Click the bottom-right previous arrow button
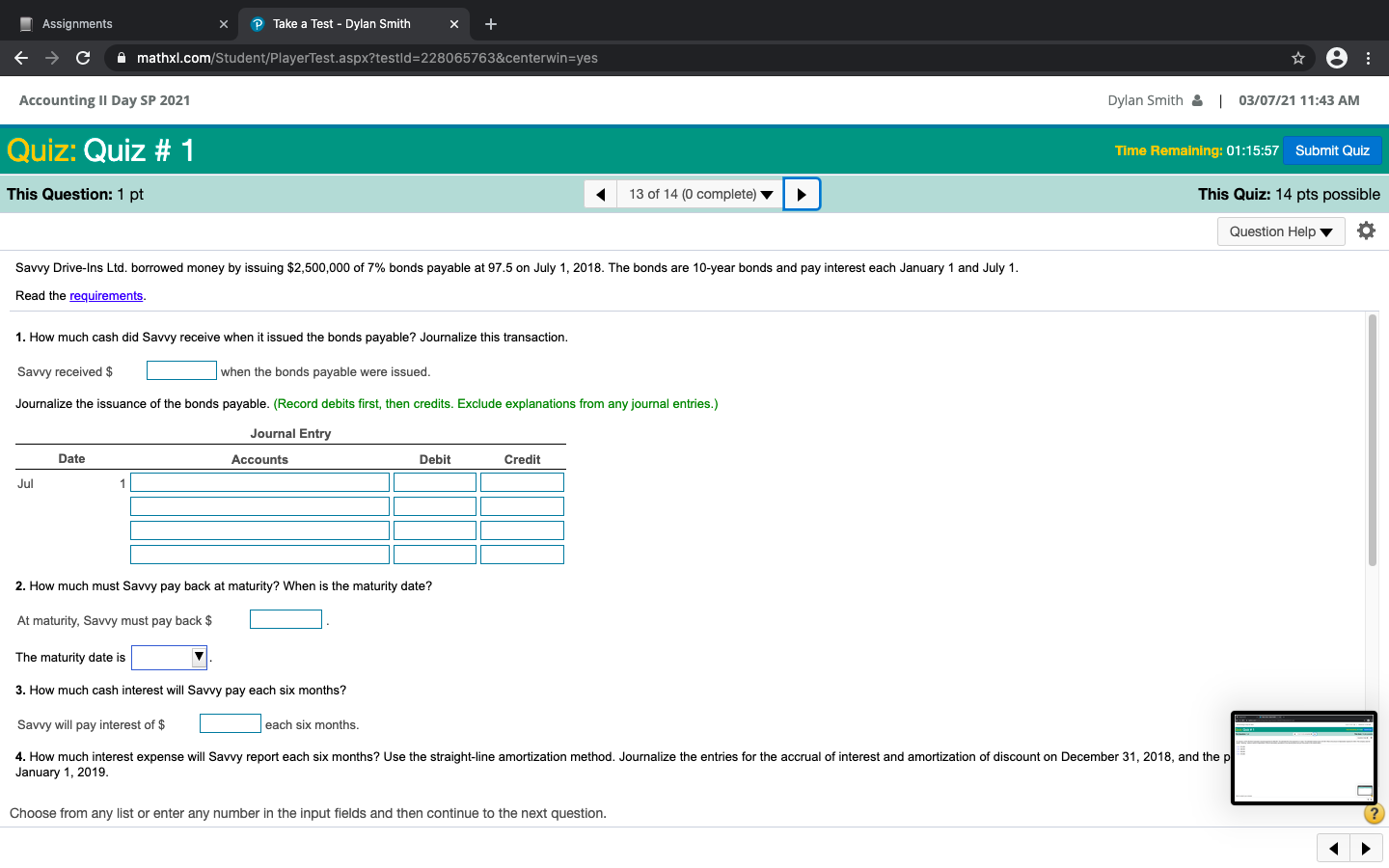1389x868 pixels. (1333, 849)
